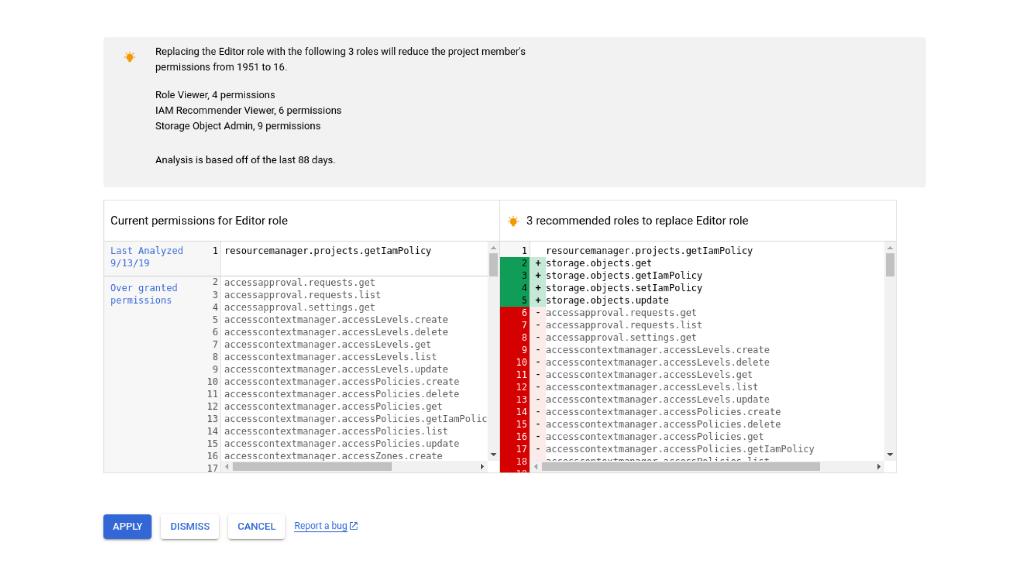The height and width of the screenshot is (576, 1024).
Task: Select line 13 accessPolicies.getIamPolicy in the current permissions pane
Action: point(356,419)
